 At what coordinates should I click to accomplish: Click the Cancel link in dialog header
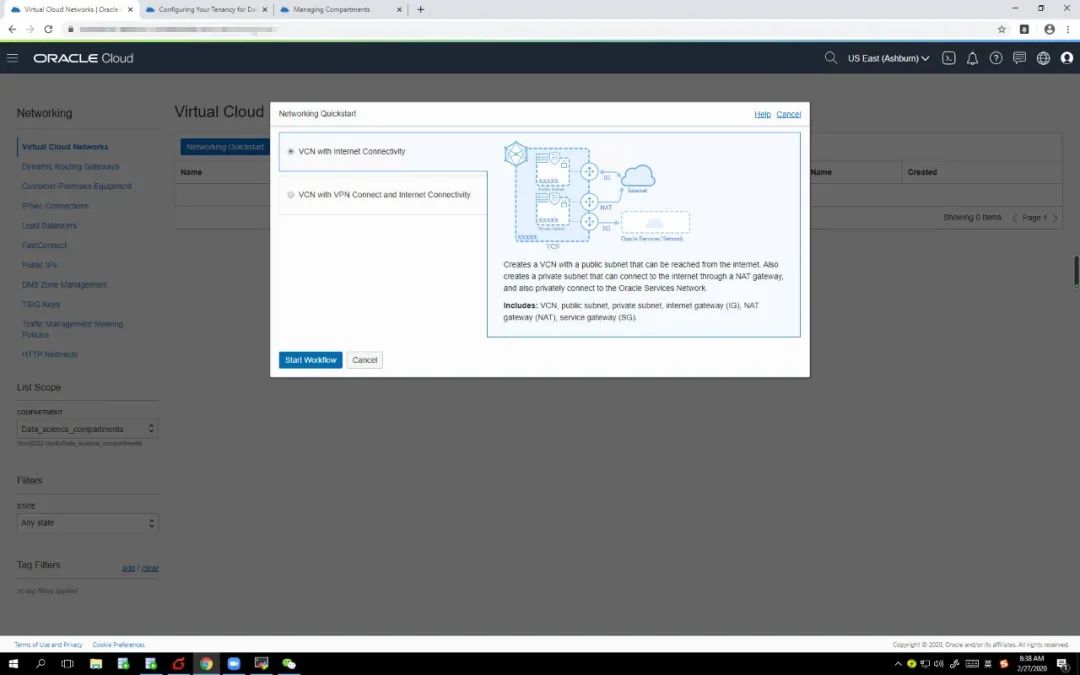point(789,114)
